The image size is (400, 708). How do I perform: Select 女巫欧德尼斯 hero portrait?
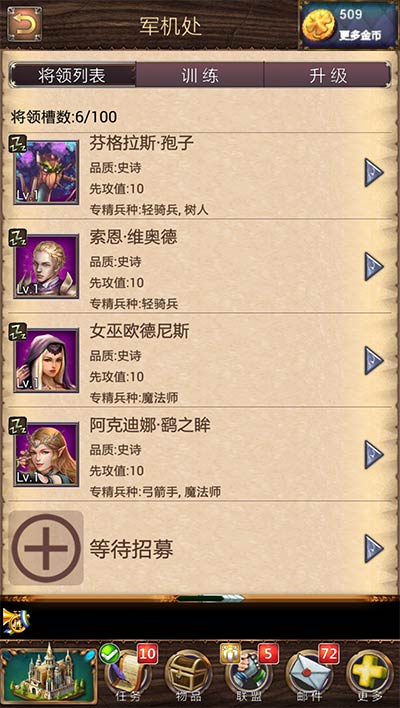point(46,360)
